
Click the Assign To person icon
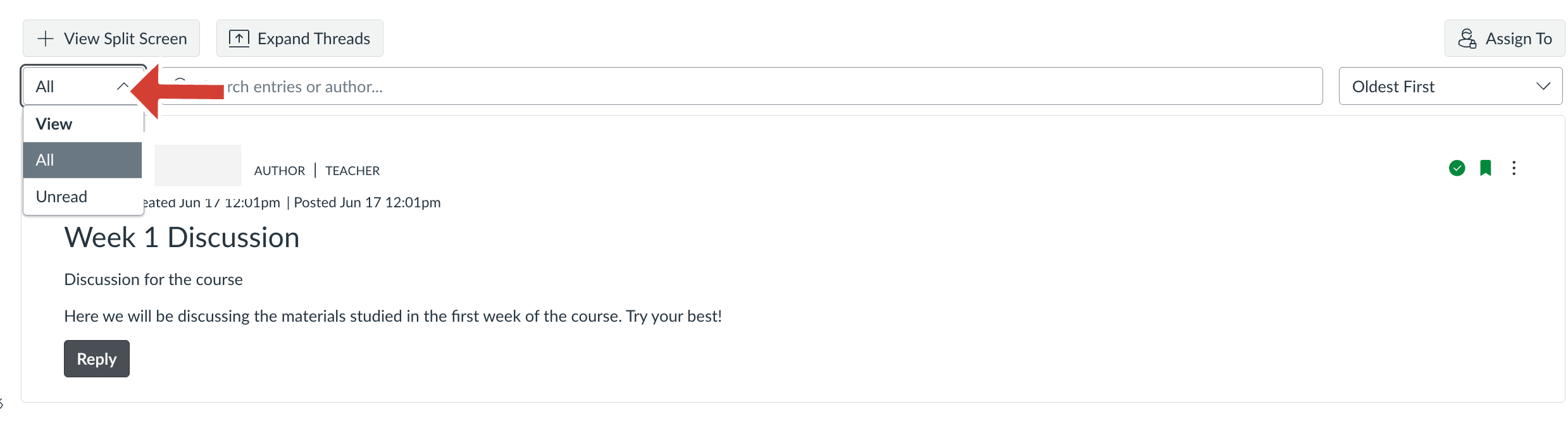click(1467, 39)
